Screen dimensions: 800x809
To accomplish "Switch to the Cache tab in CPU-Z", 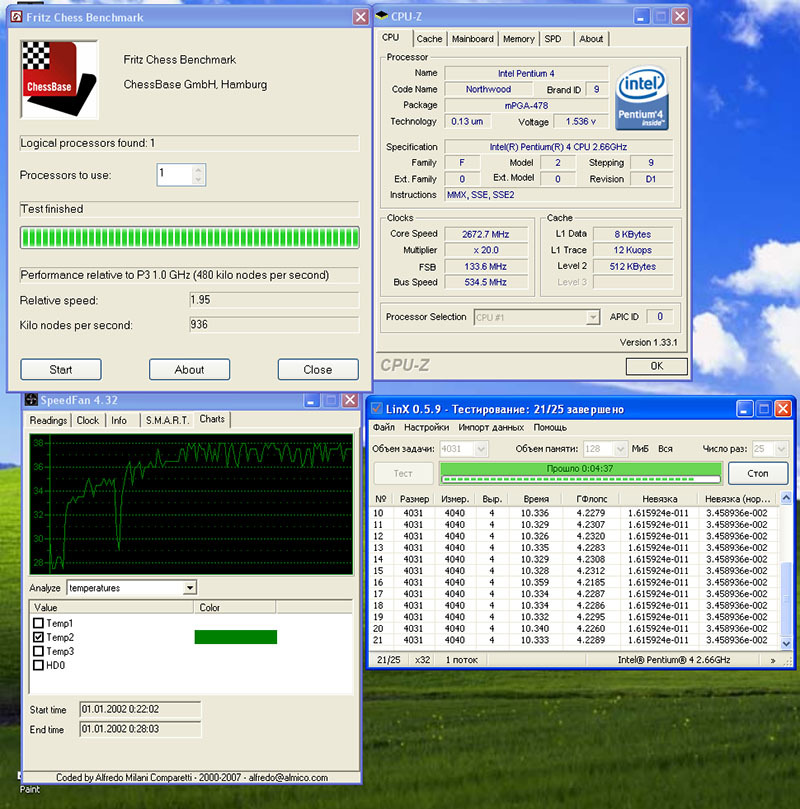I will [x=429, y=39].
